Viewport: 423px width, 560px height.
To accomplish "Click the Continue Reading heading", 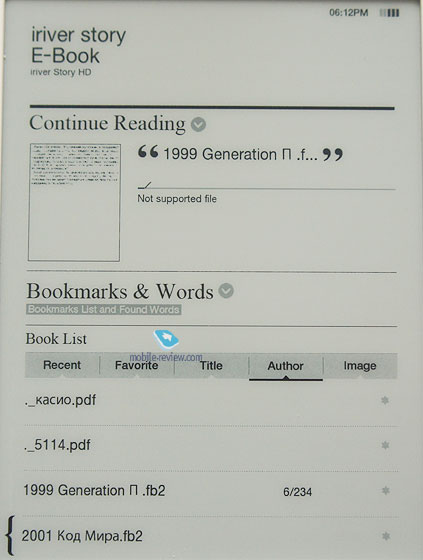I will [x=107, y=123].
